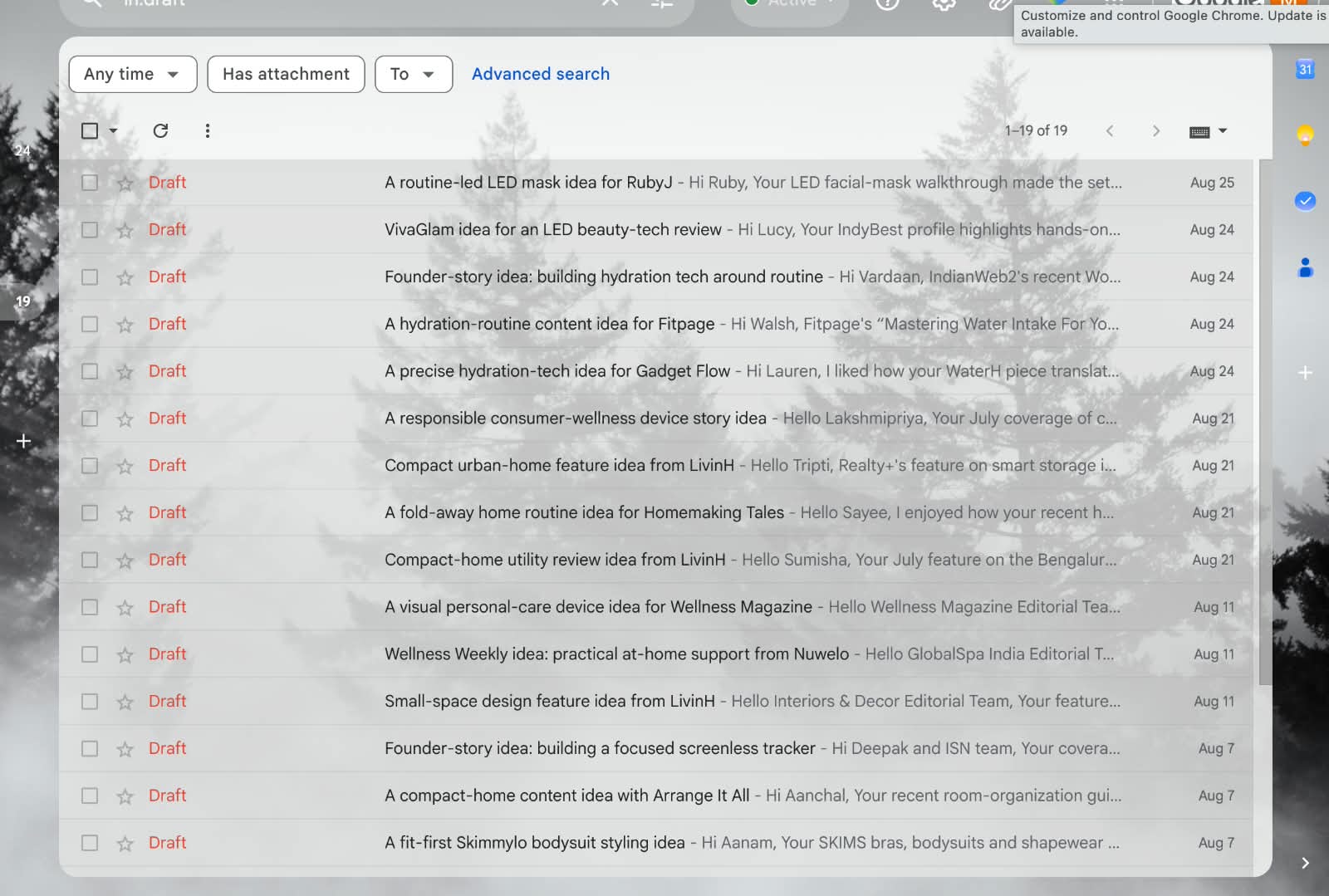The height and width of the screenshot is (896, 1329).
Task: Open Google Tasks in side panel
Action: pyautogui.click(x=1305, y=201)
